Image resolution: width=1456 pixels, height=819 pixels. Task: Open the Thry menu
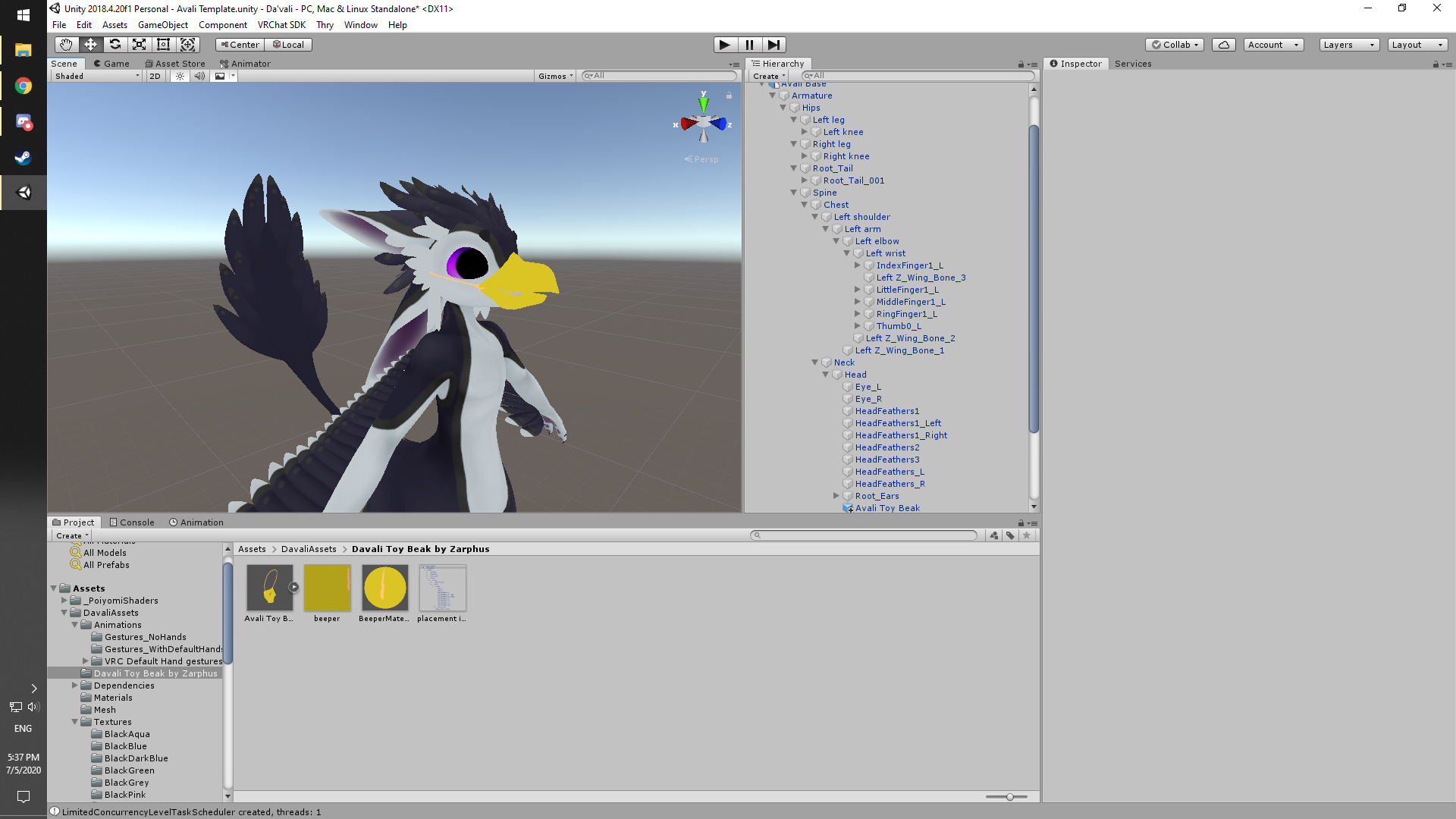(x=325, y=25)
